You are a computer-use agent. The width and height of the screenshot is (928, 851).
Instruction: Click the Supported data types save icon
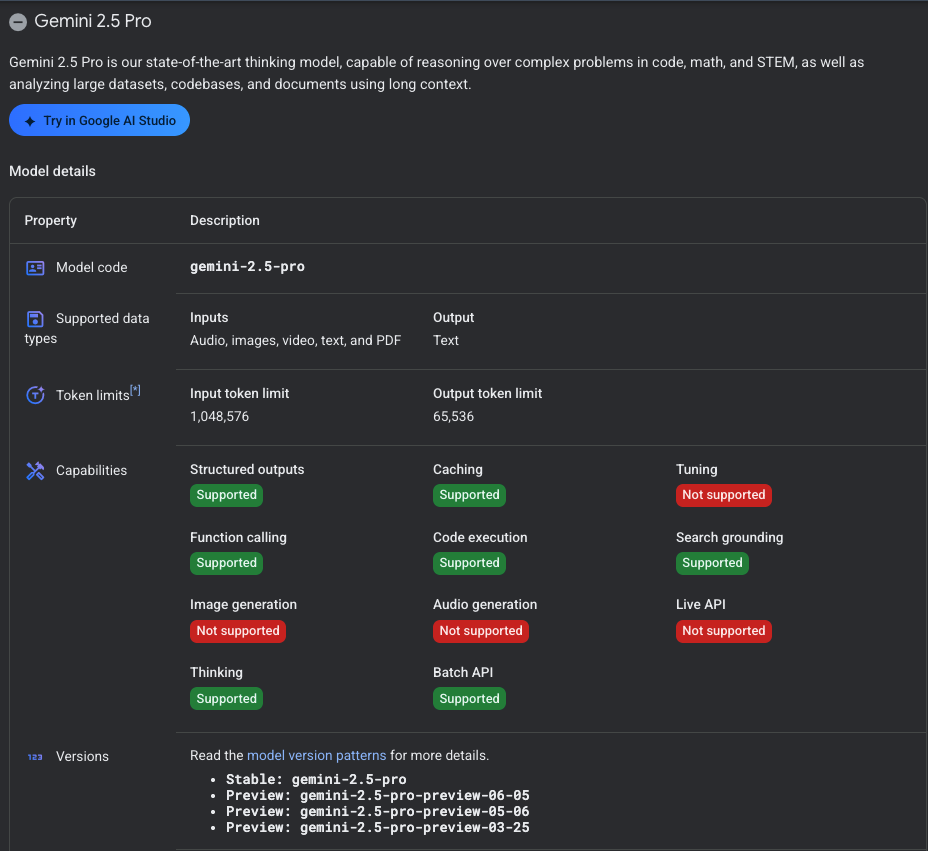(35, 319)
